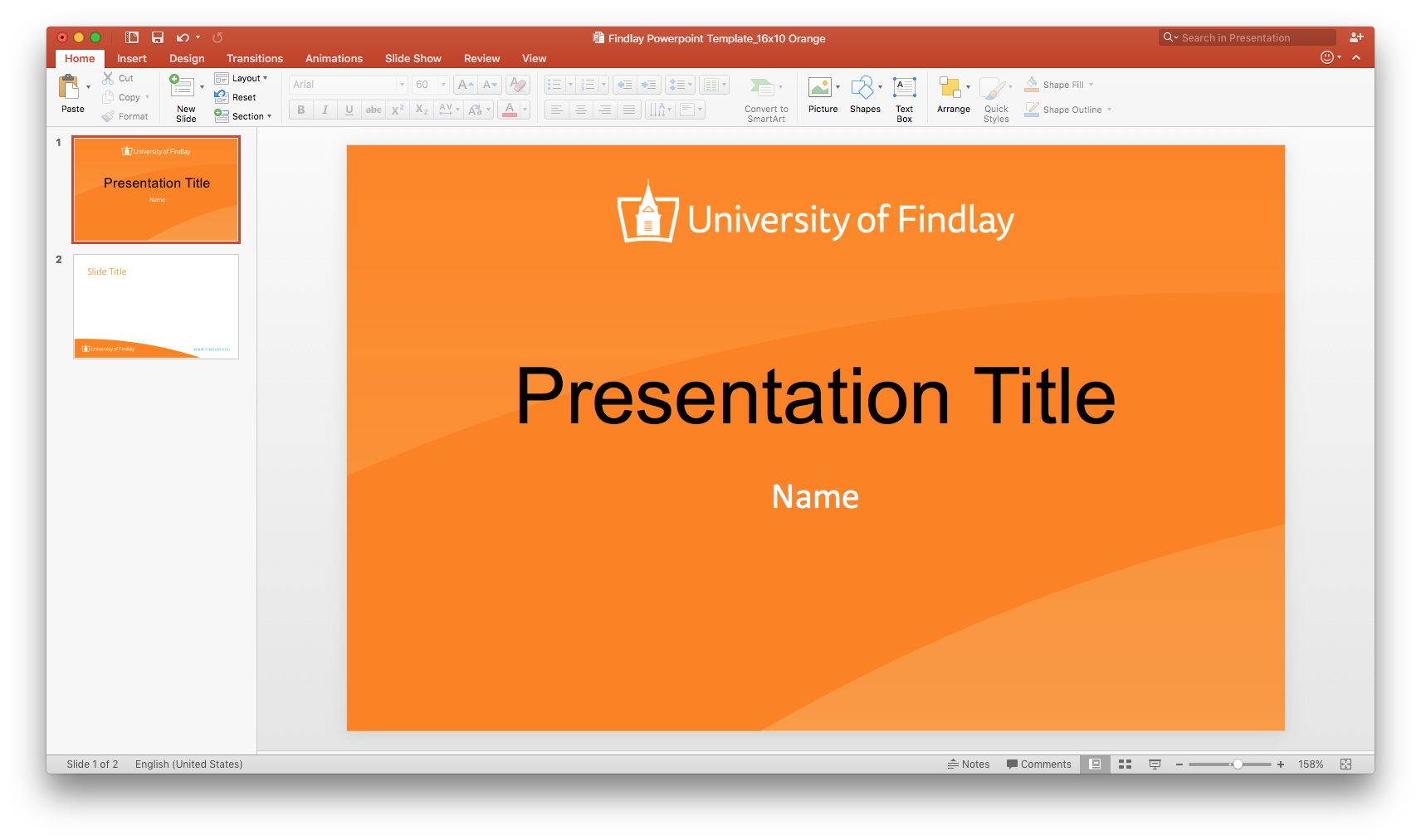Decrease the font size
Viewport: 1421px width, 840px height.
tap(490, 85)
